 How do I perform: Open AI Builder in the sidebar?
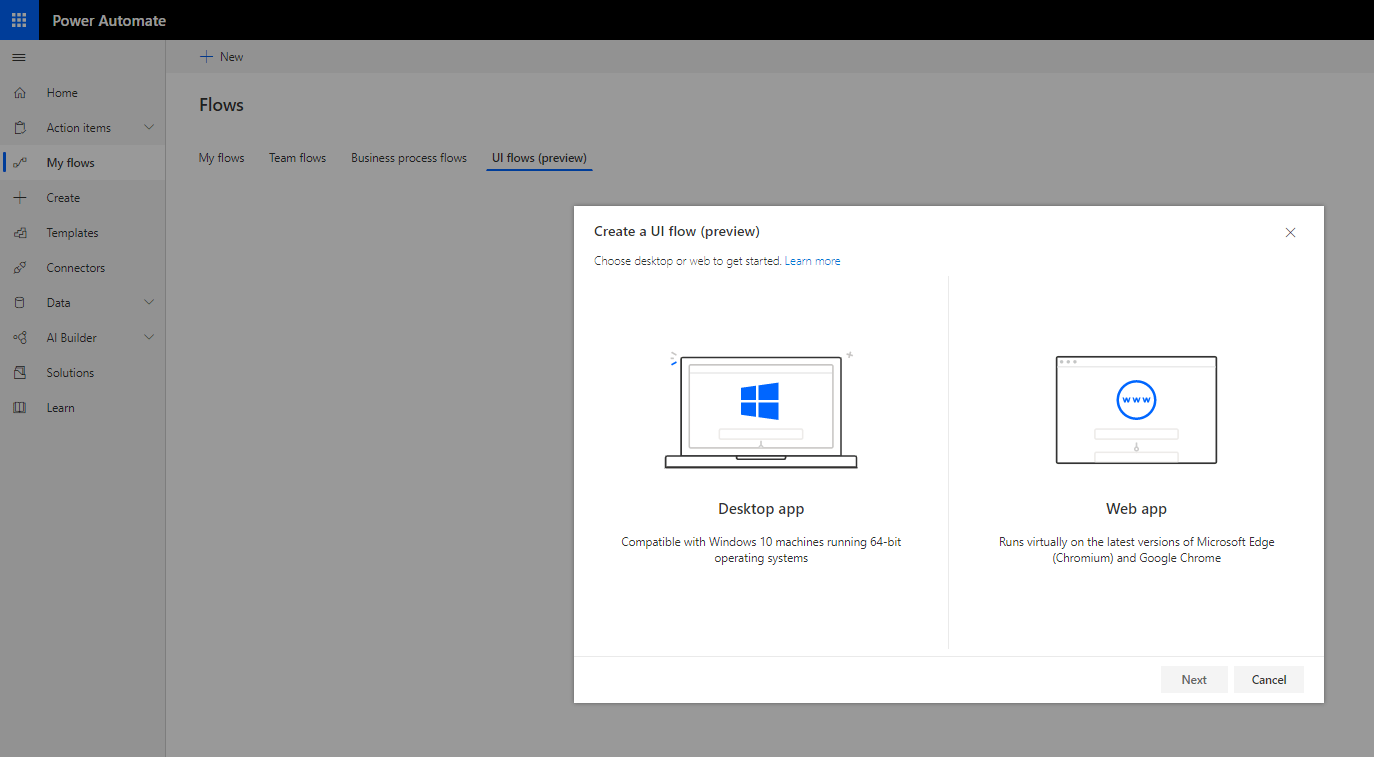point(72,338)
